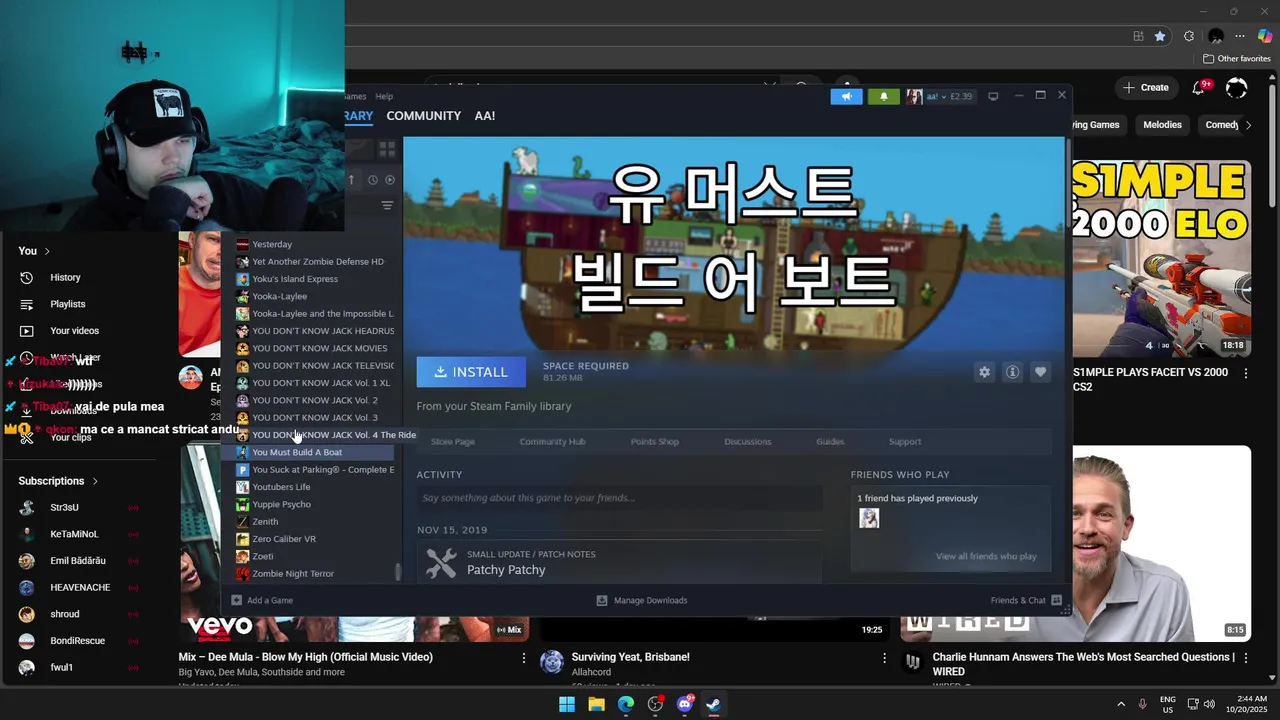Viewport: 1280px width, 720px height.
Task: Toggle the ready-to-play filter in Steam library
Action: [x=390, y=180]
